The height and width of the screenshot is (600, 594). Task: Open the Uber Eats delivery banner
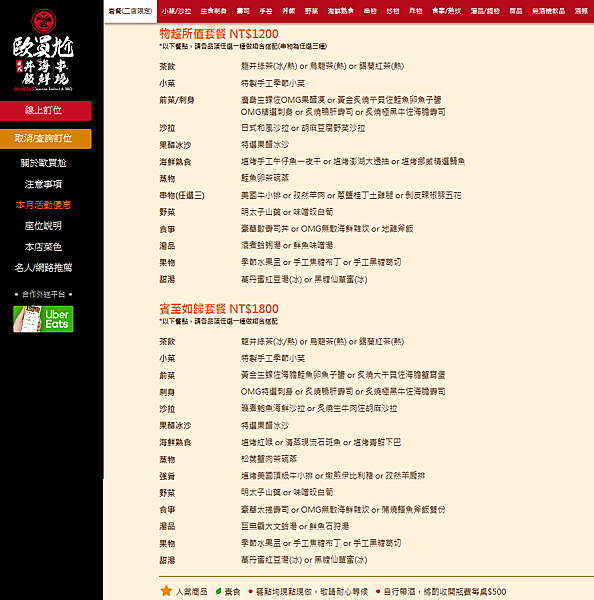(43, 319)
